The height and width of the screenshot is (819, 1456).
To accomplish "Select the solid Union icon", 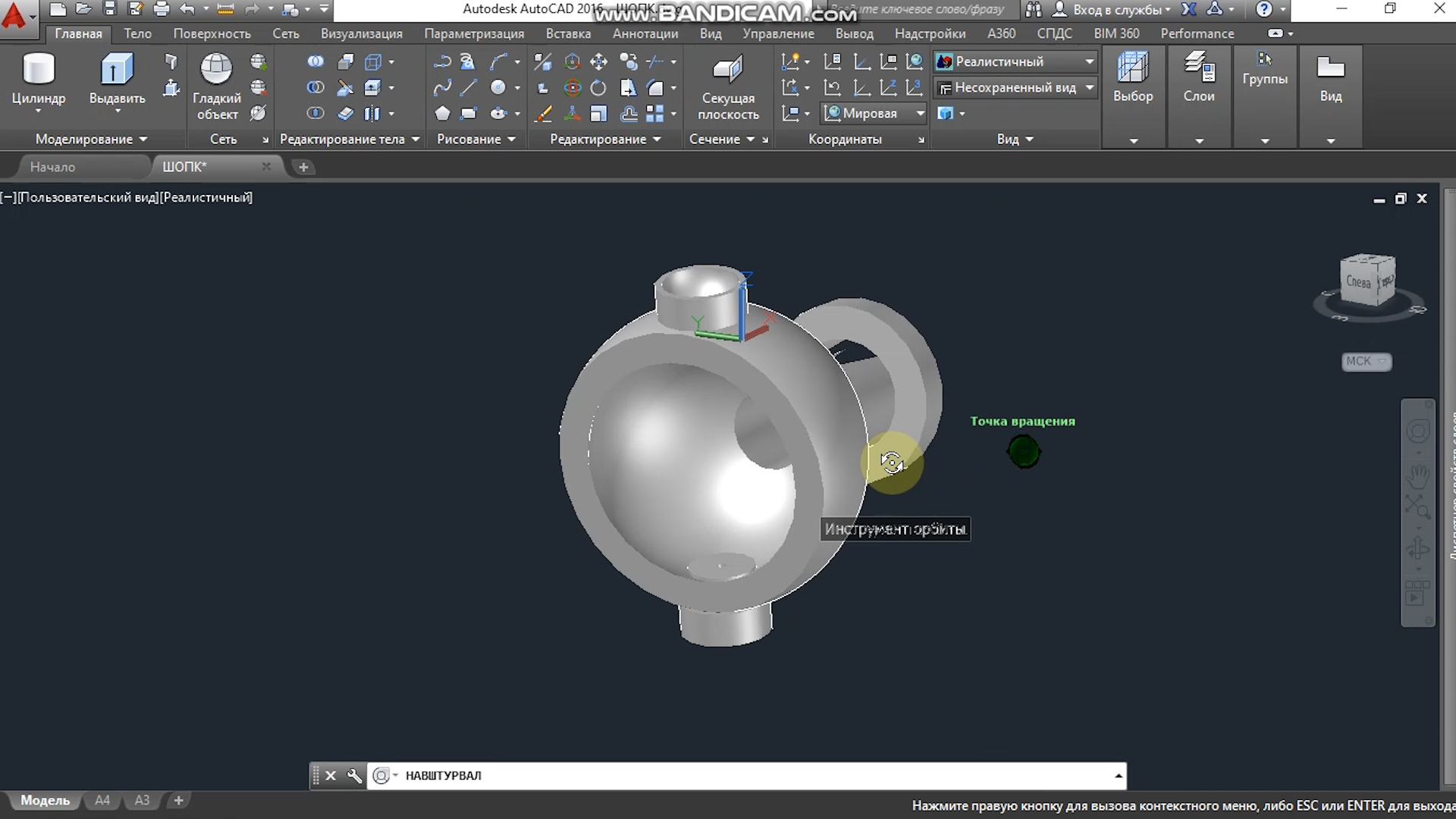I will pyautogui.click(x=315, y=61).
